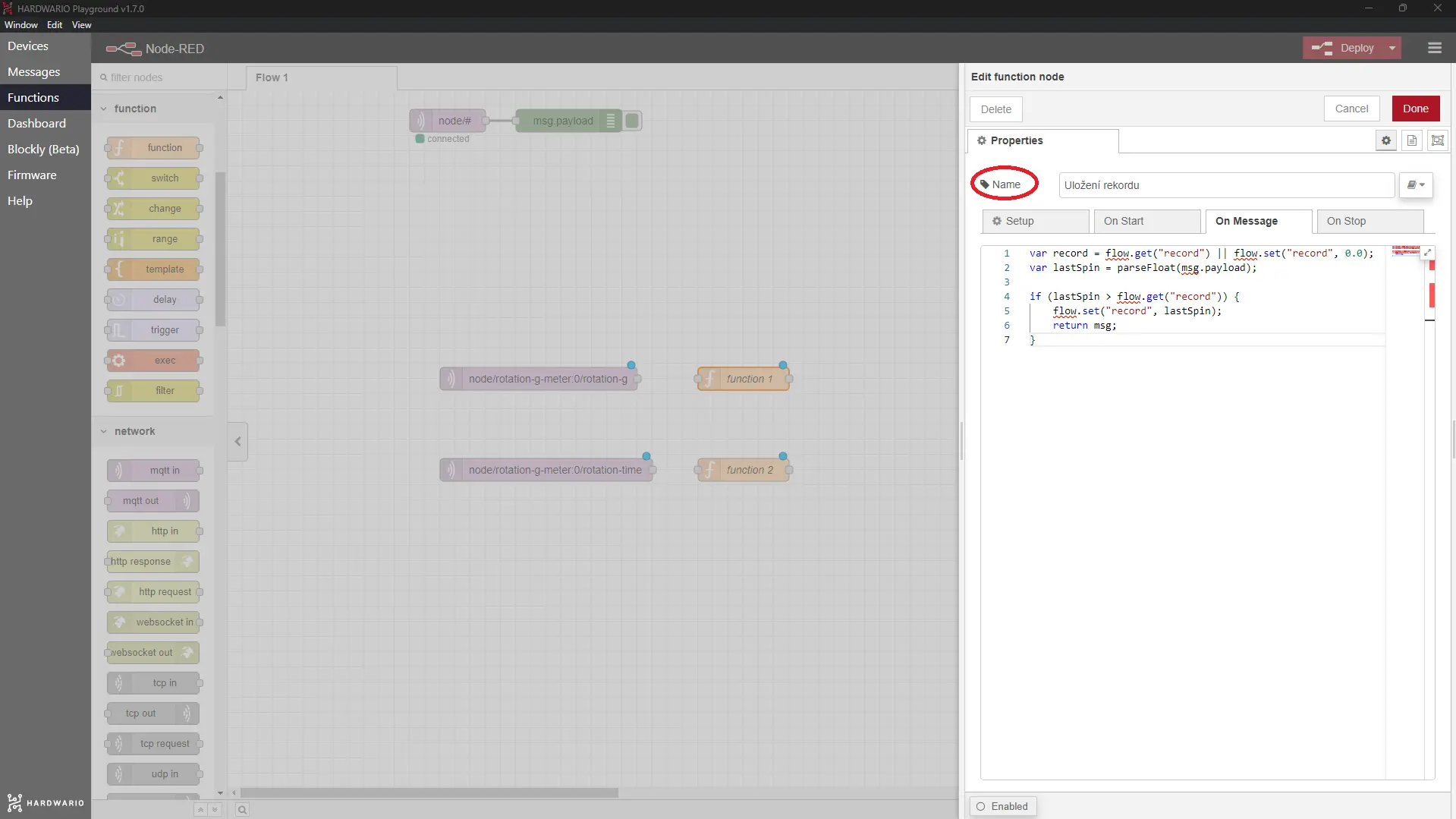Open Blockly (Beta) in sidebar
This screenshot has height=819, width=1456.
point(46,150)
